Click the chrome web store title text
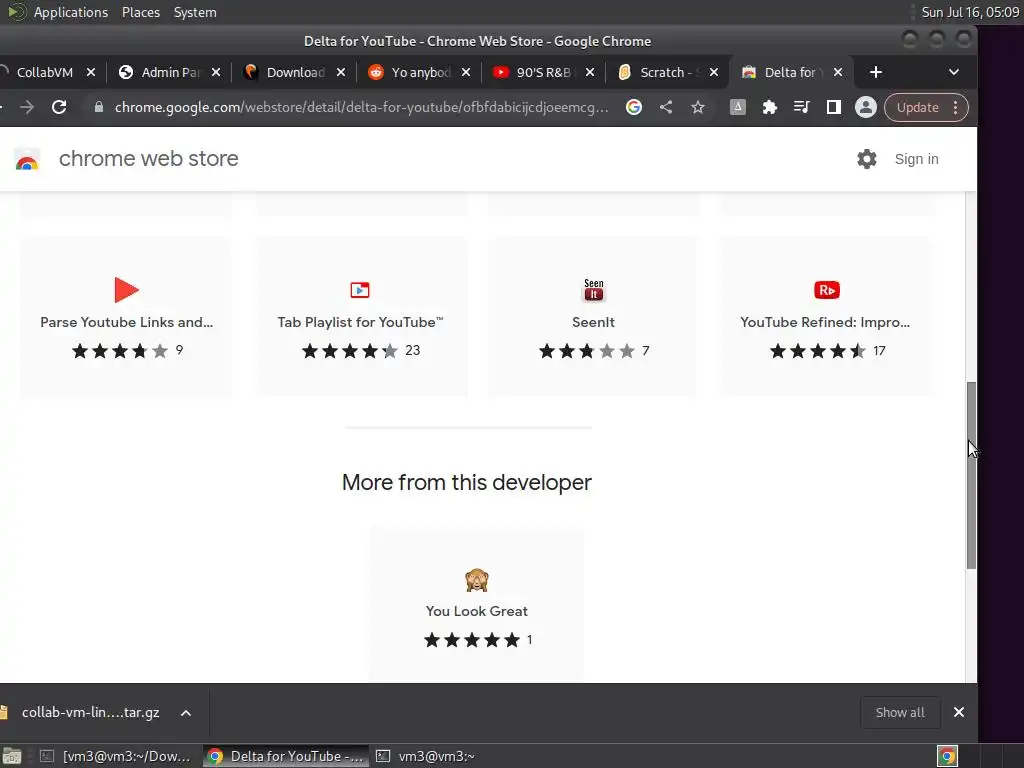Viewport: 1024px width, 768px height. point(148,159)
